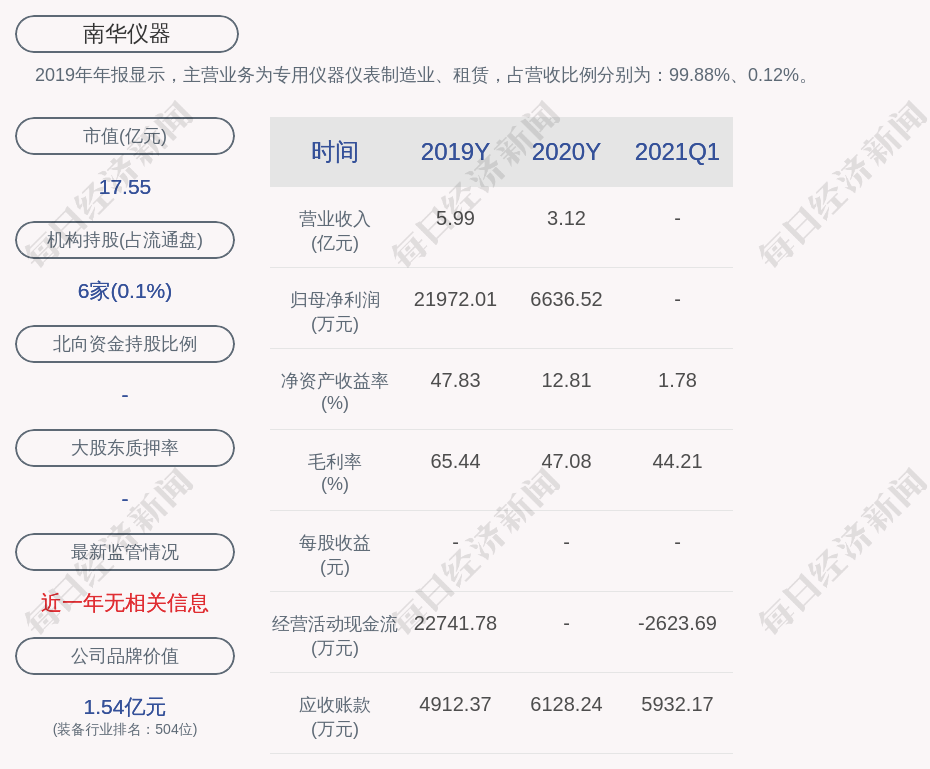Click the red 近一年无相关信息 text
The width and height of the screenshot is (930, 769).
(125, 603)
